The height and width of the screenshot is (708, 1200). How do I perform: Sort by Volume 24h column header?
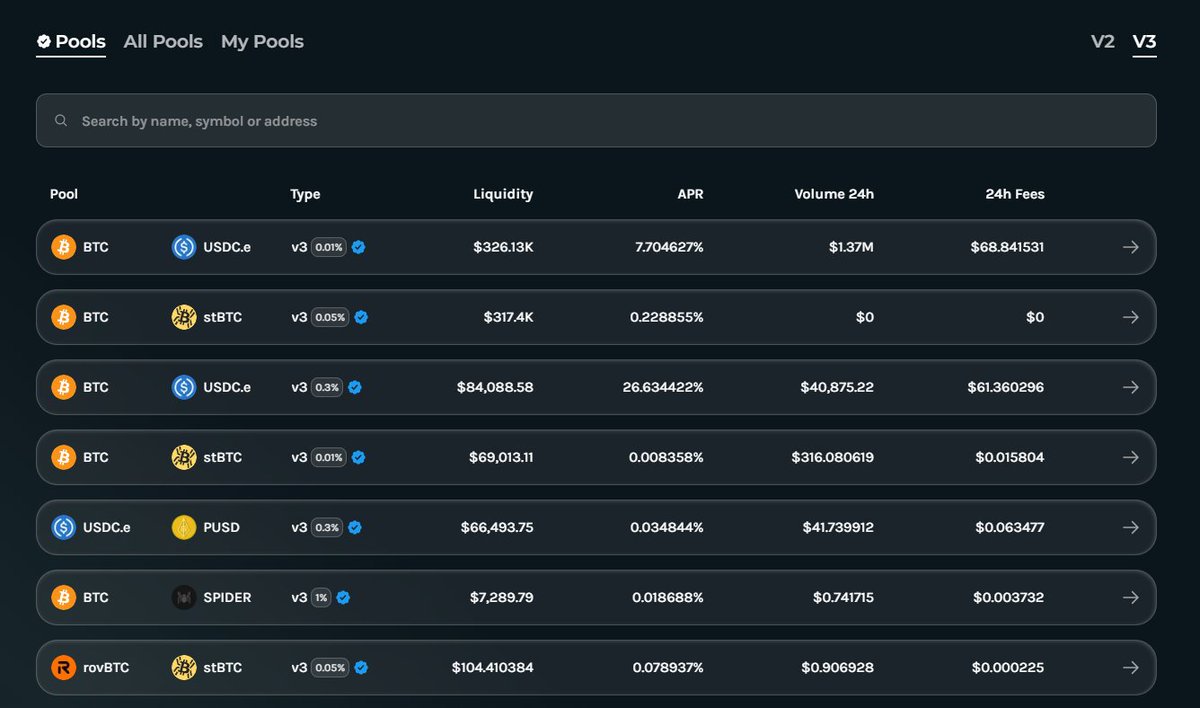click(x=834, y=194)
